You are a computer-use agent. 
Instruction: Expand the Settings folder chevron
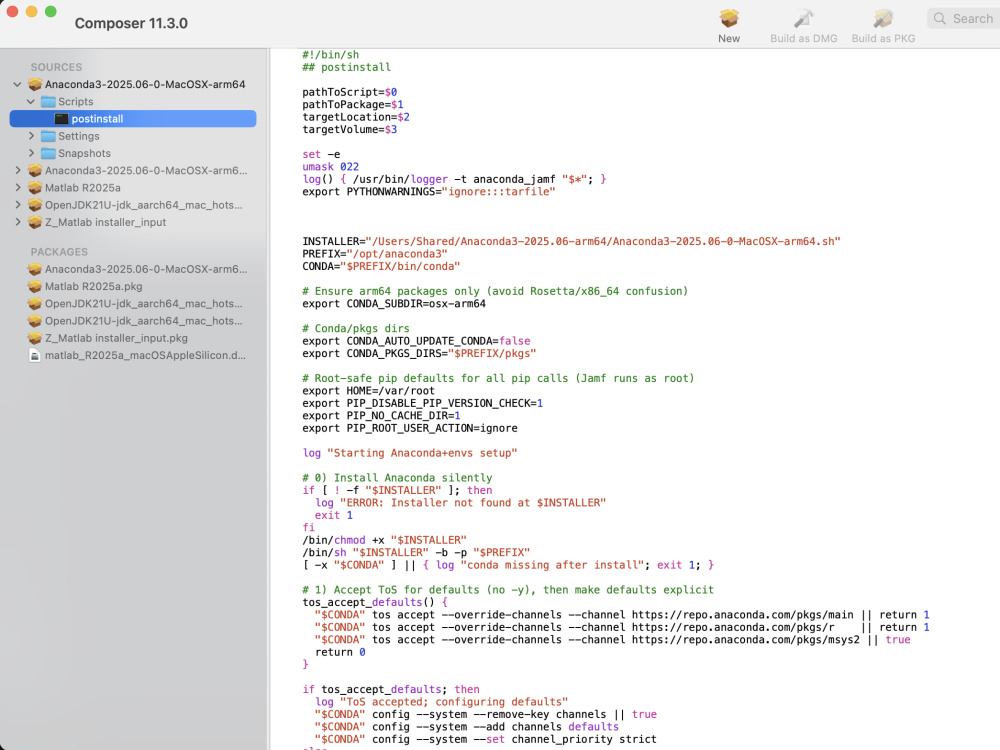[31, 136]
